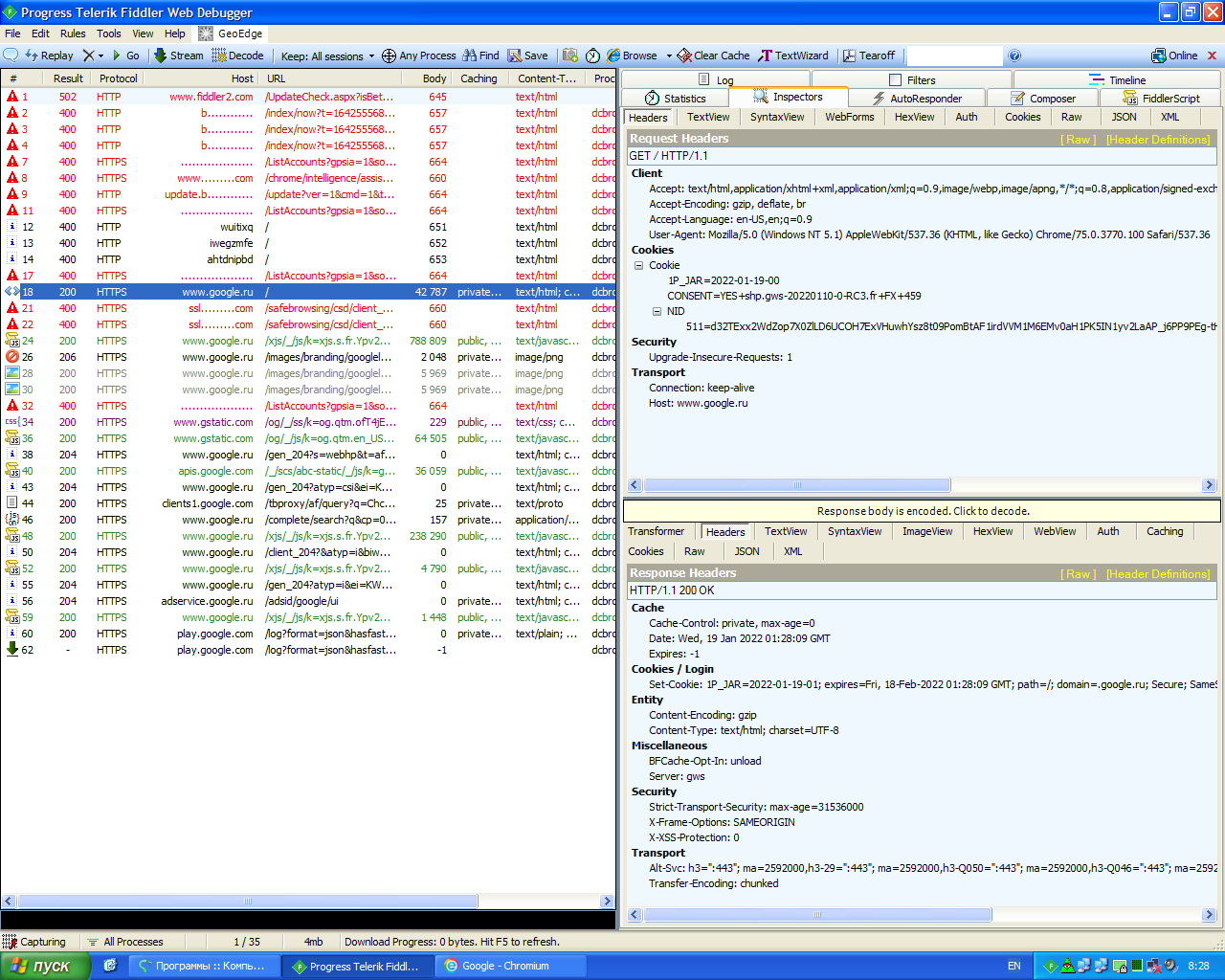Switch to the Statistics tab
The height and width of the screenshot is (980, 1225).
675,98
